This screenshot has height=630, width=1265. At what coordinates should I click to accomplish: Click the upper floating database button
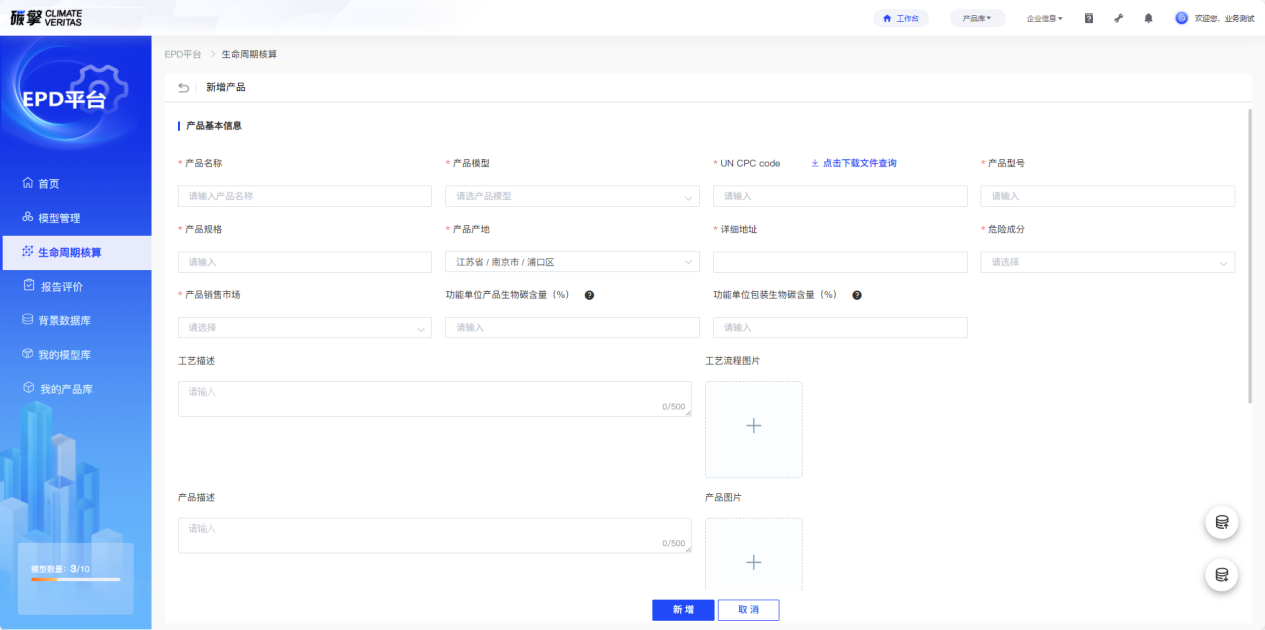click(1221, 522)
